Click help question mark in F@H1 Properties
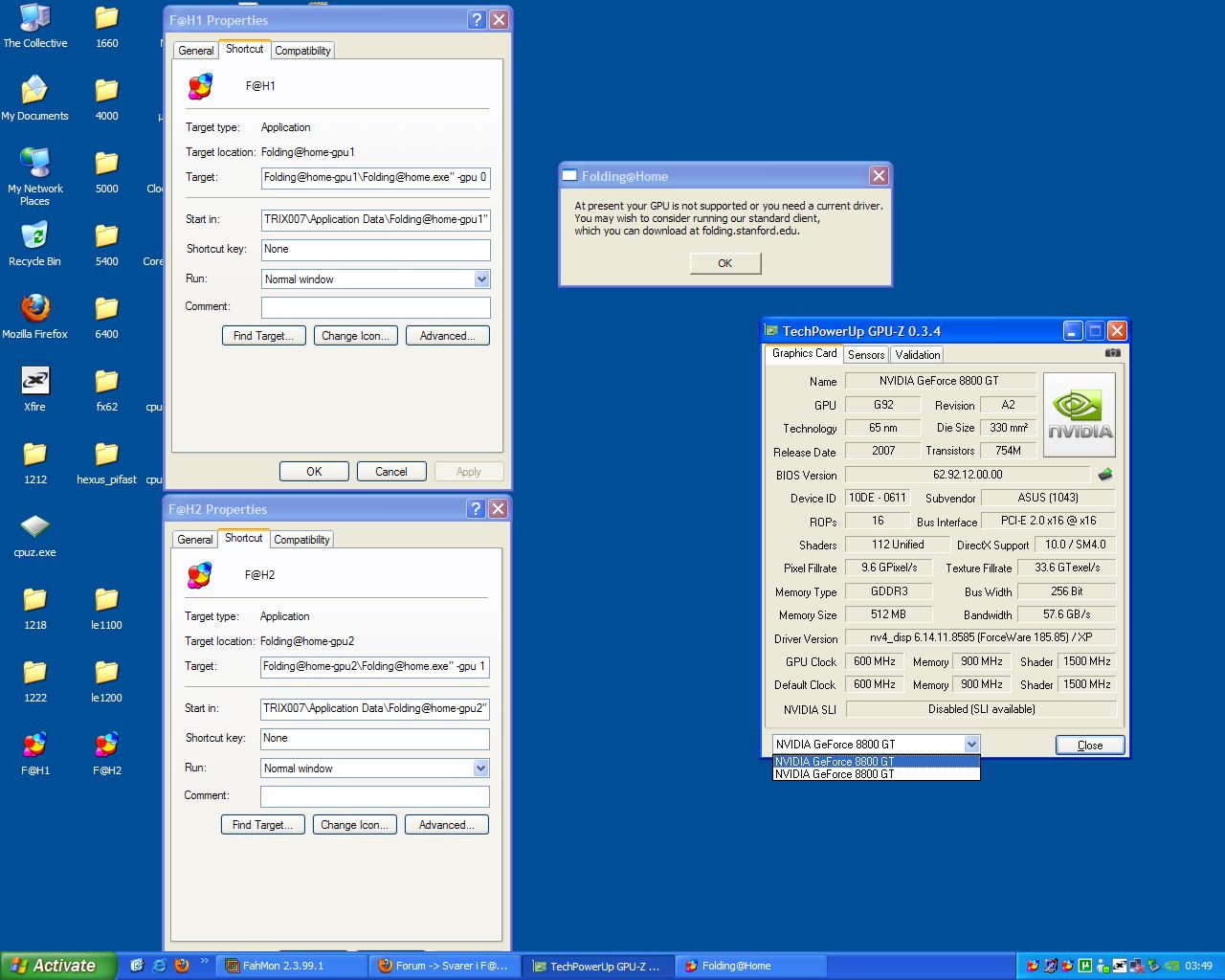Viewport: 1225px width, 980px height. click(478, 20)
